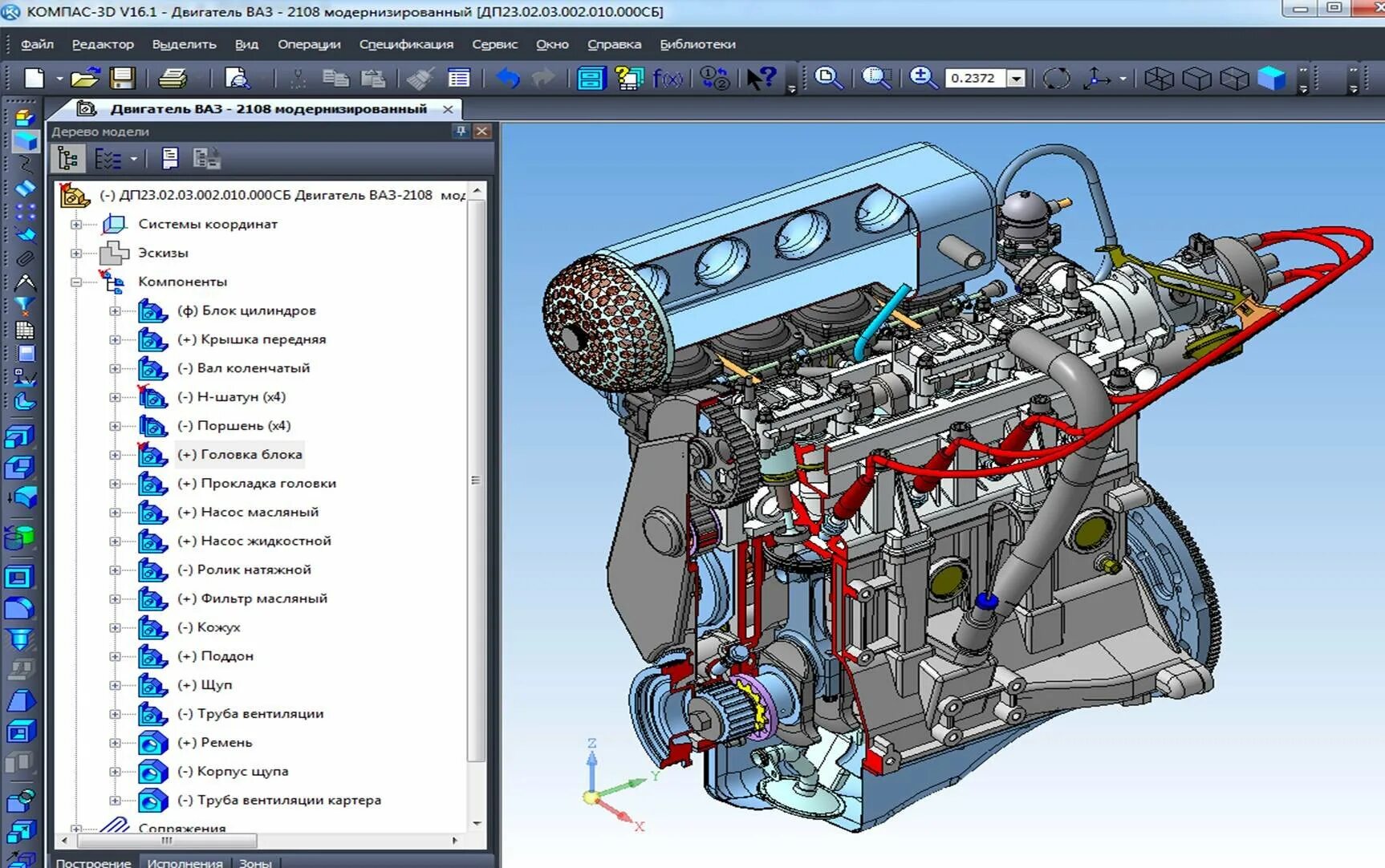
Task: Click the zoom in plus magnifier
Action: point(923,78)
